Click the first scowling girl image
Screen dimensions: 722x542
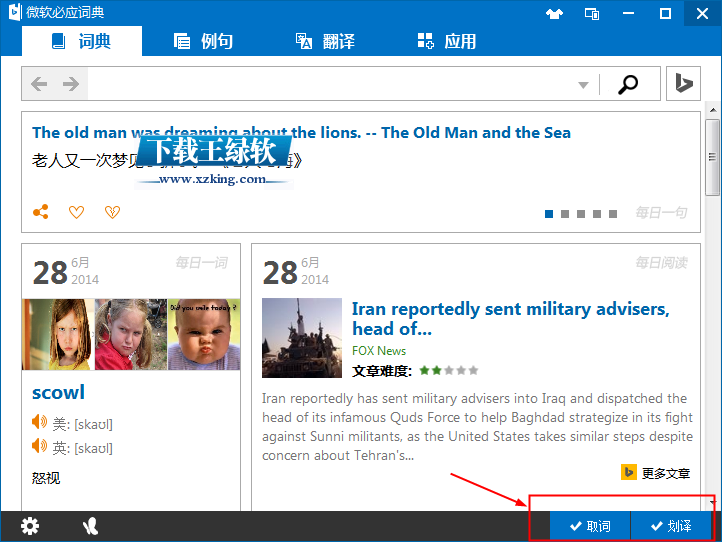pos(58,334)
